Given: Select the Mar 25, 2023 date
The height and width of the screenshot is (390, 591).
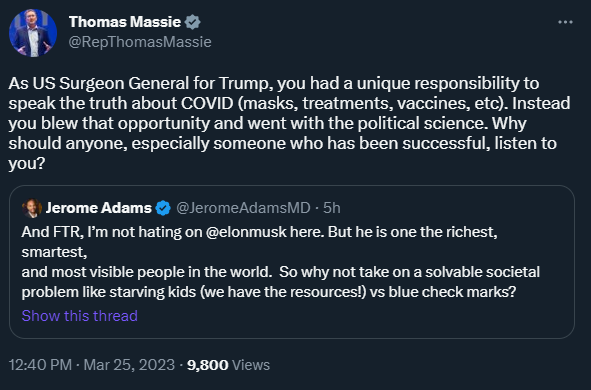Looking at the screenshot, I should [129, 365].
